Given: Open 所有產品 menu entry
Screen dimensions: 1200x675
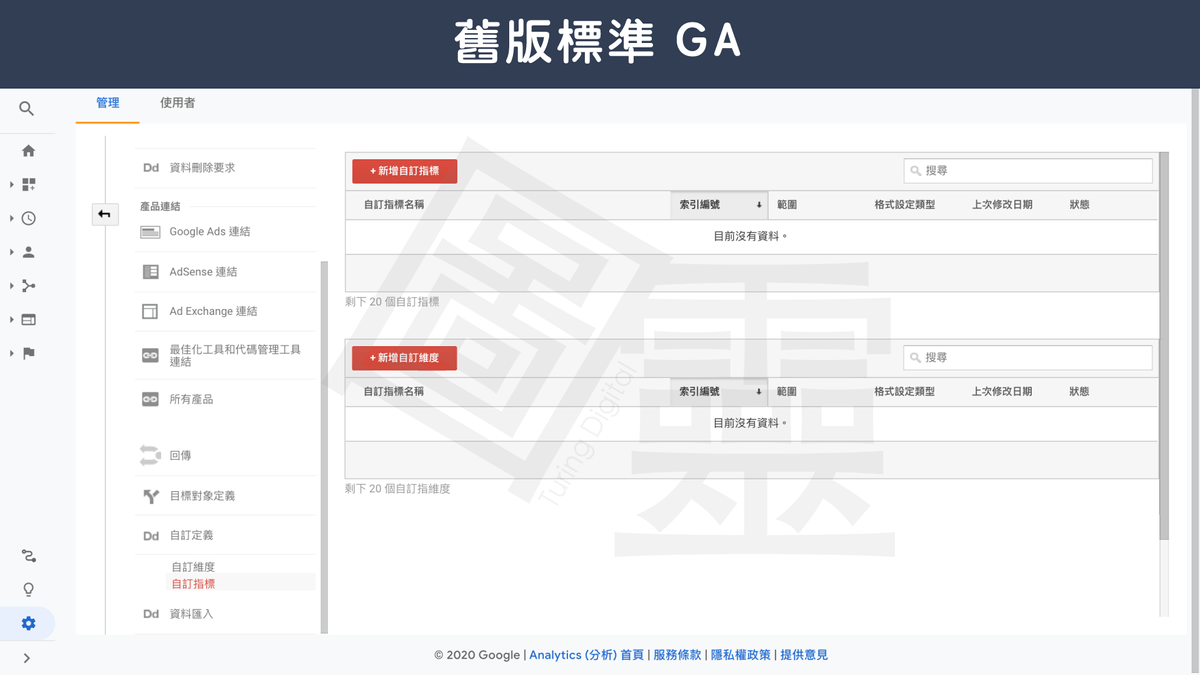Looking at the screenshot, I should 192,399.
